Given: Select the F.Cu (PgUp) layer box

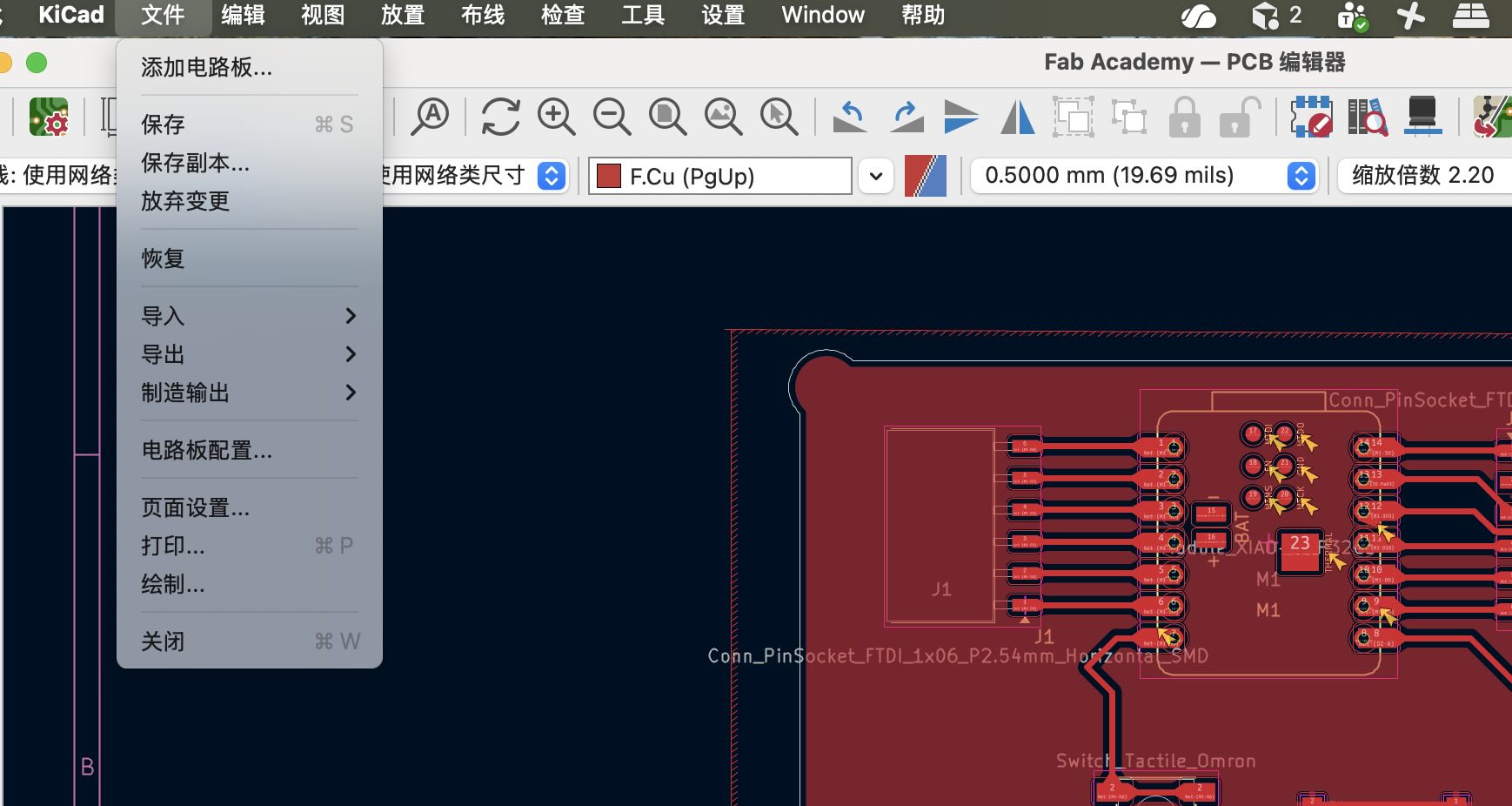Looking at the screenshot, I should tap(720, 176).
